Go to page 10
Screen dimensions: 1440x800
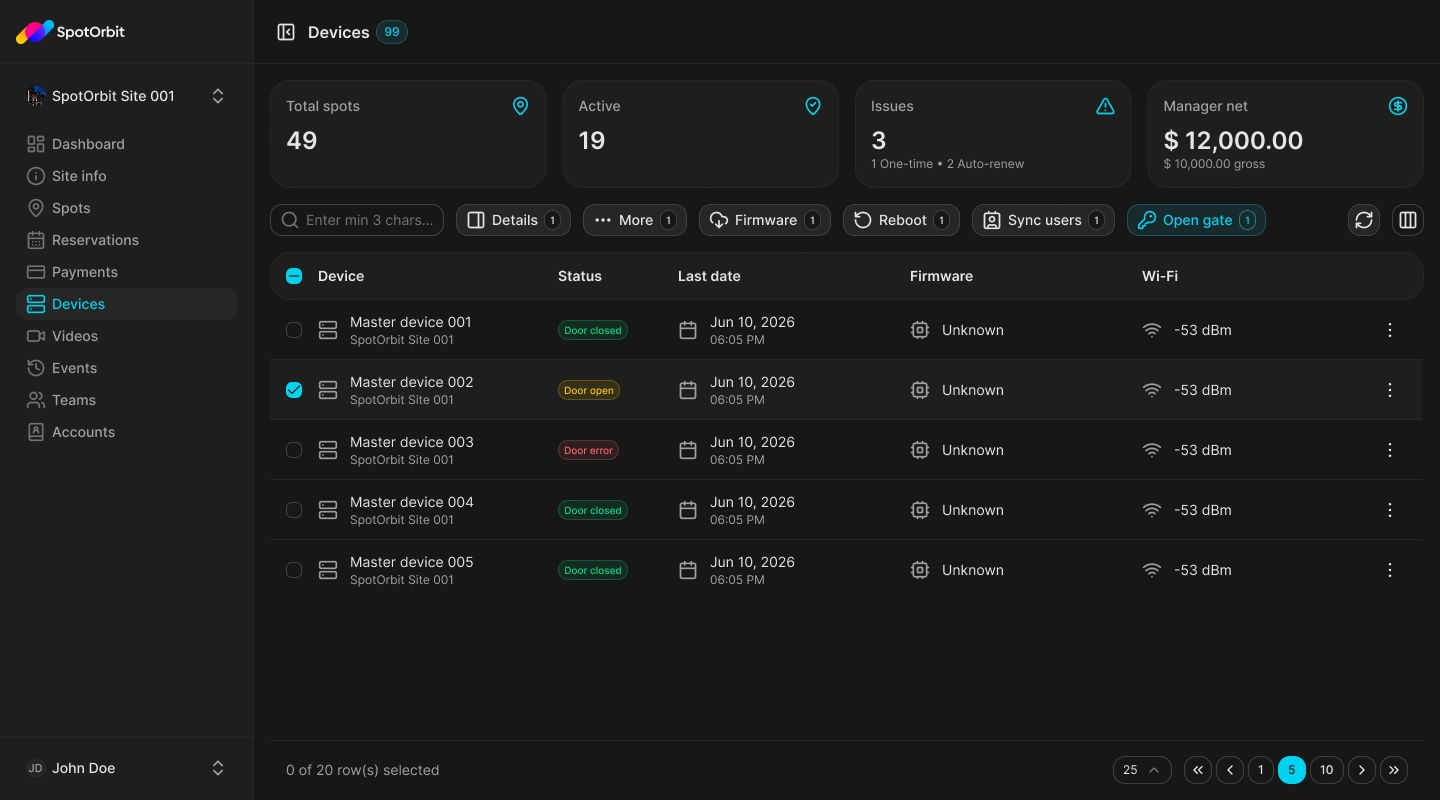[1326, 770]
